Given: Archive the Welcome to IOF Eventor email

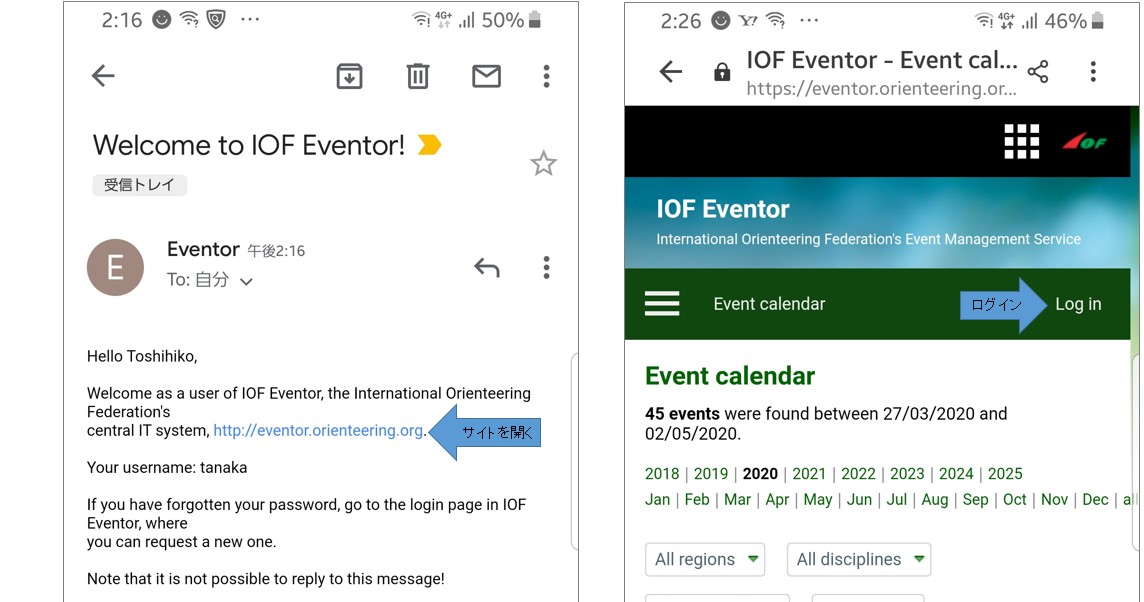Looking at the screenshot, I should (x=349, y=75).
